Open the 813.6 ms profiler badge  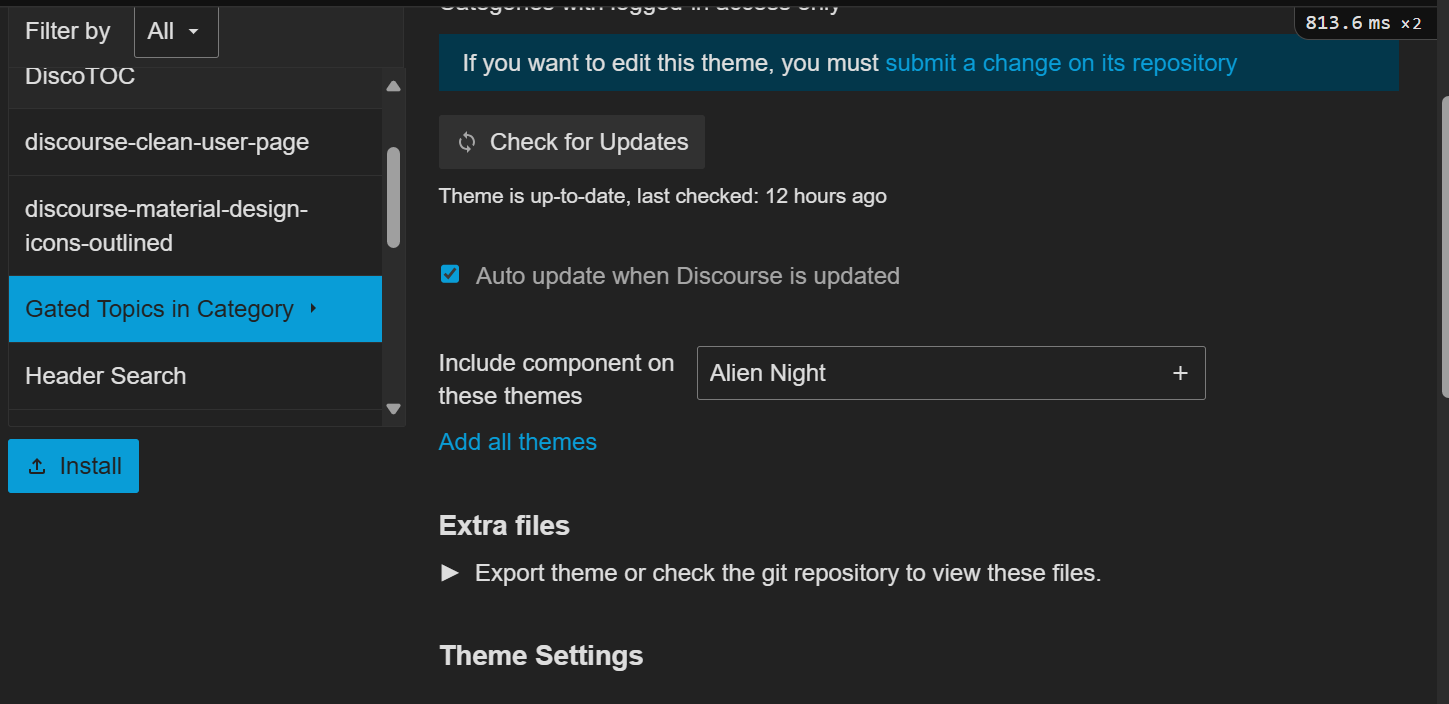click(x=1363, y=23)
